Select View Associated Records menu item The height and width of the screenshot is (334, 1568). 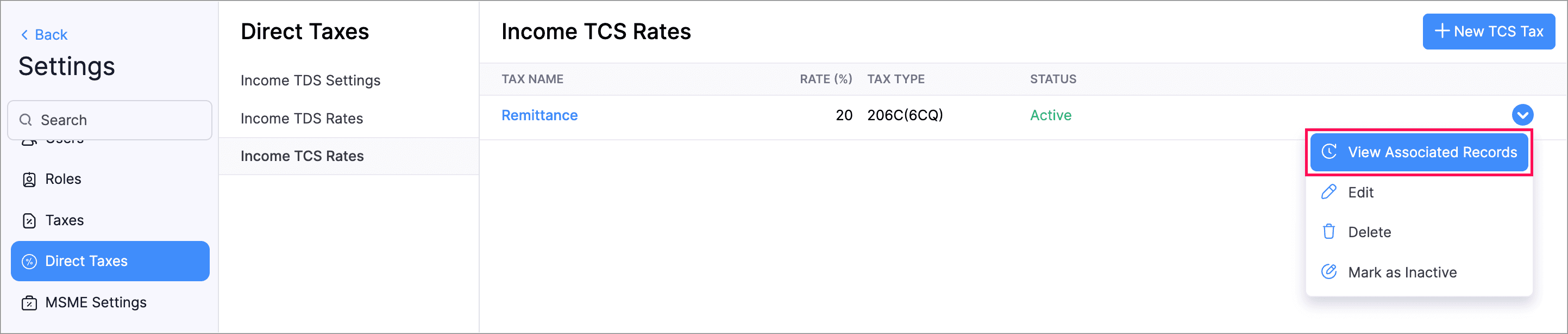point(1432,152)
